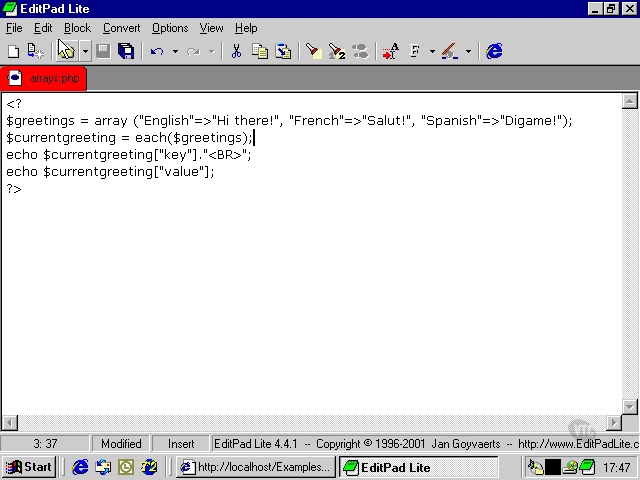Viewport: 640px width, 480px height.
Task: Click the echo $currentgreeting["key"] line
Action: coord(129,155)
